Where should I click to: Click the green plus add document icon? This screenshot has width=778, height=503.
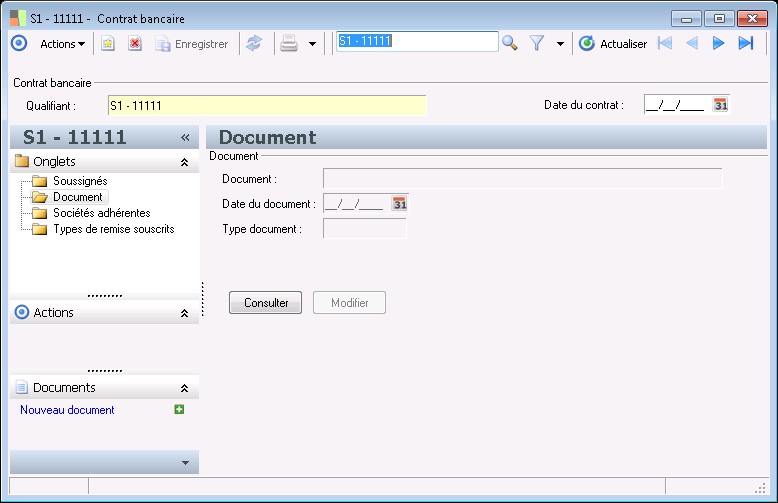pyautogui.click(x=179, y=409)
